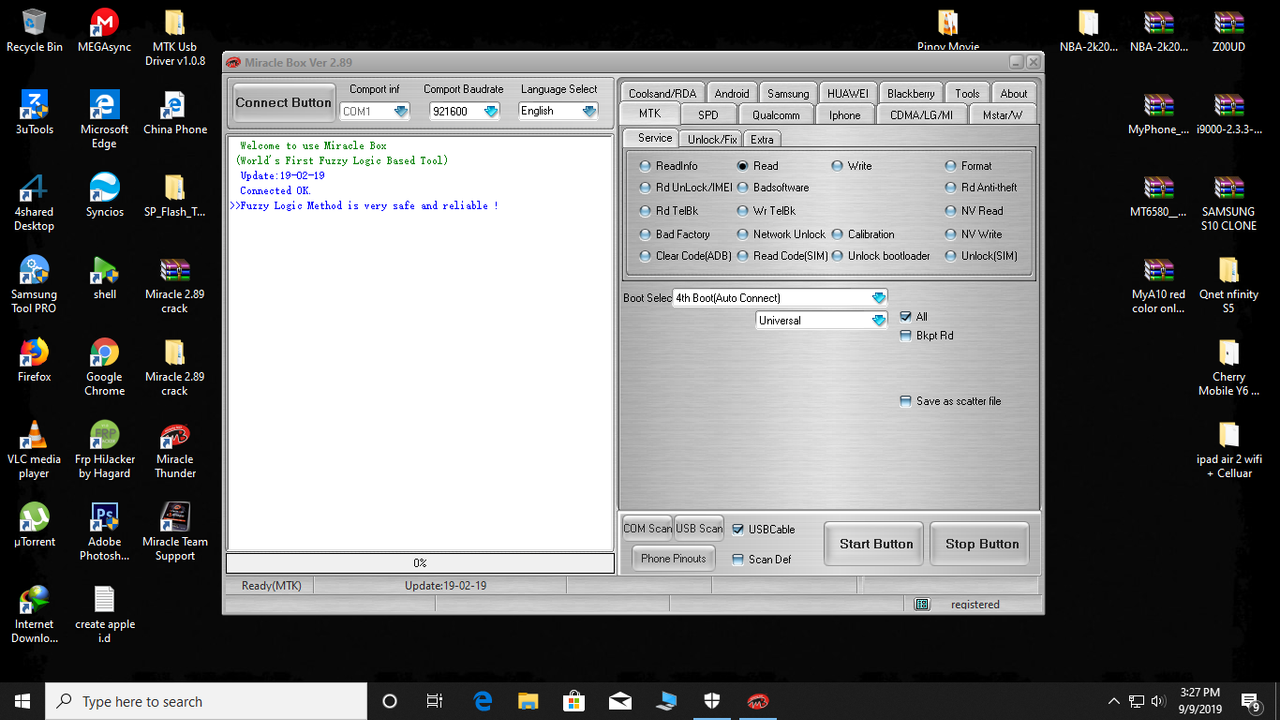Open the Cherry Mobile Y6 folder

[x=1228, y=368]
